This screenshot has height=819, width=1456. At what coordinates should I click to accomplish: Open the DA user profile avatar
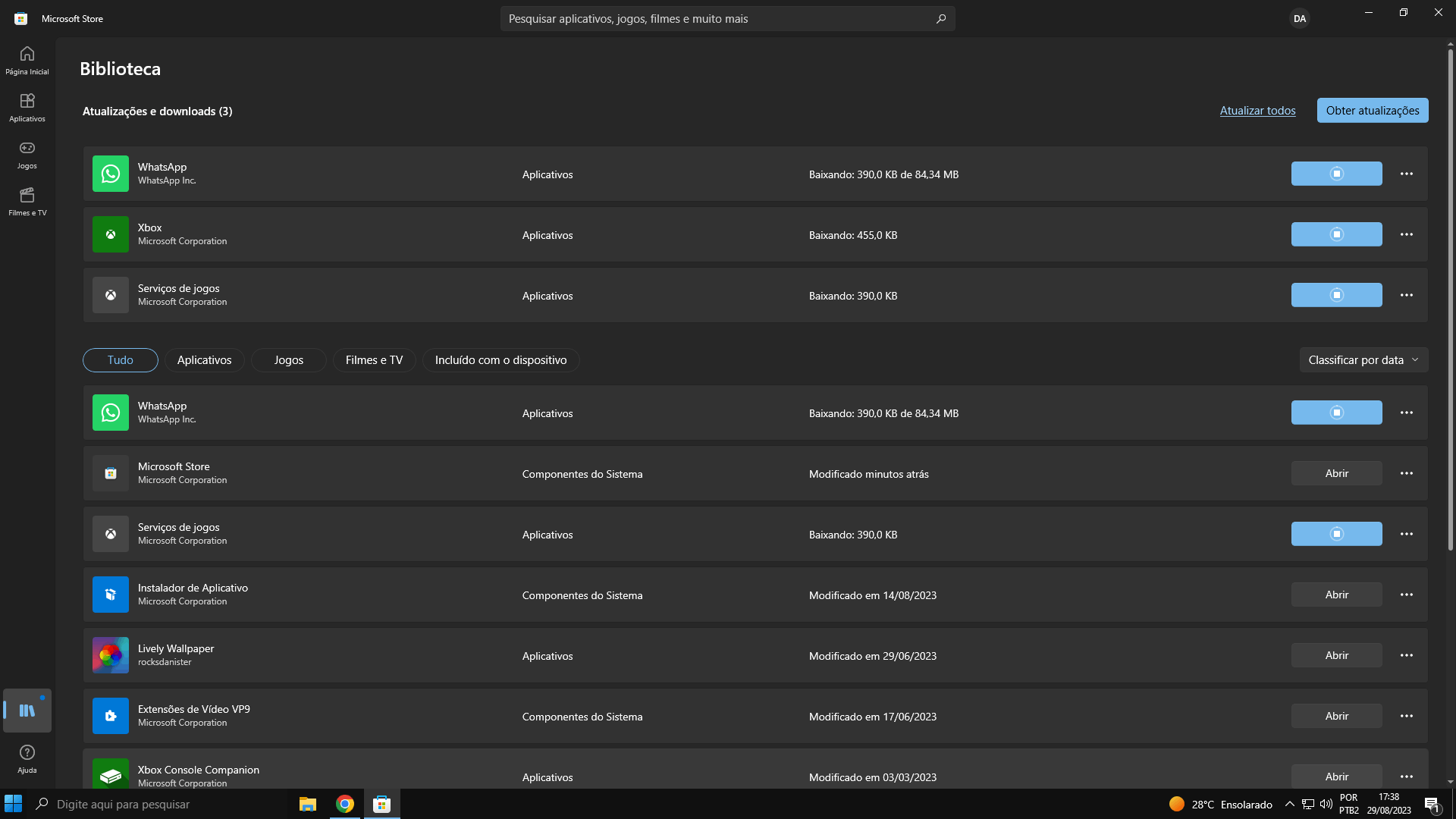(x=1300, y=19)
